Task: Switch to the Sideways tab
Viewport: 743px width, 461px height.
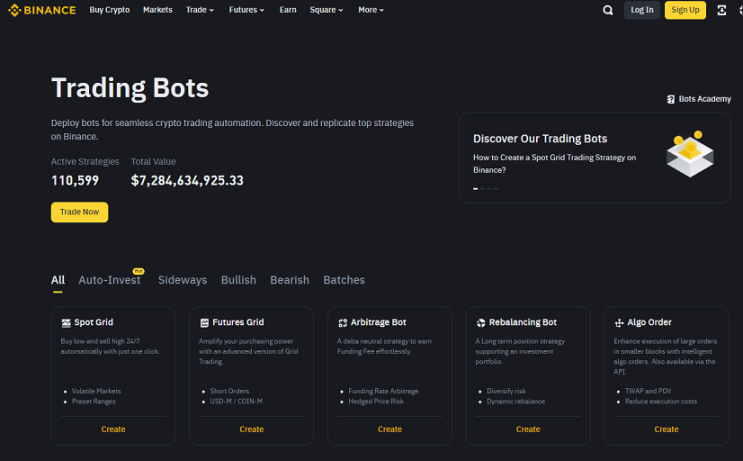Action: (182, 280)
